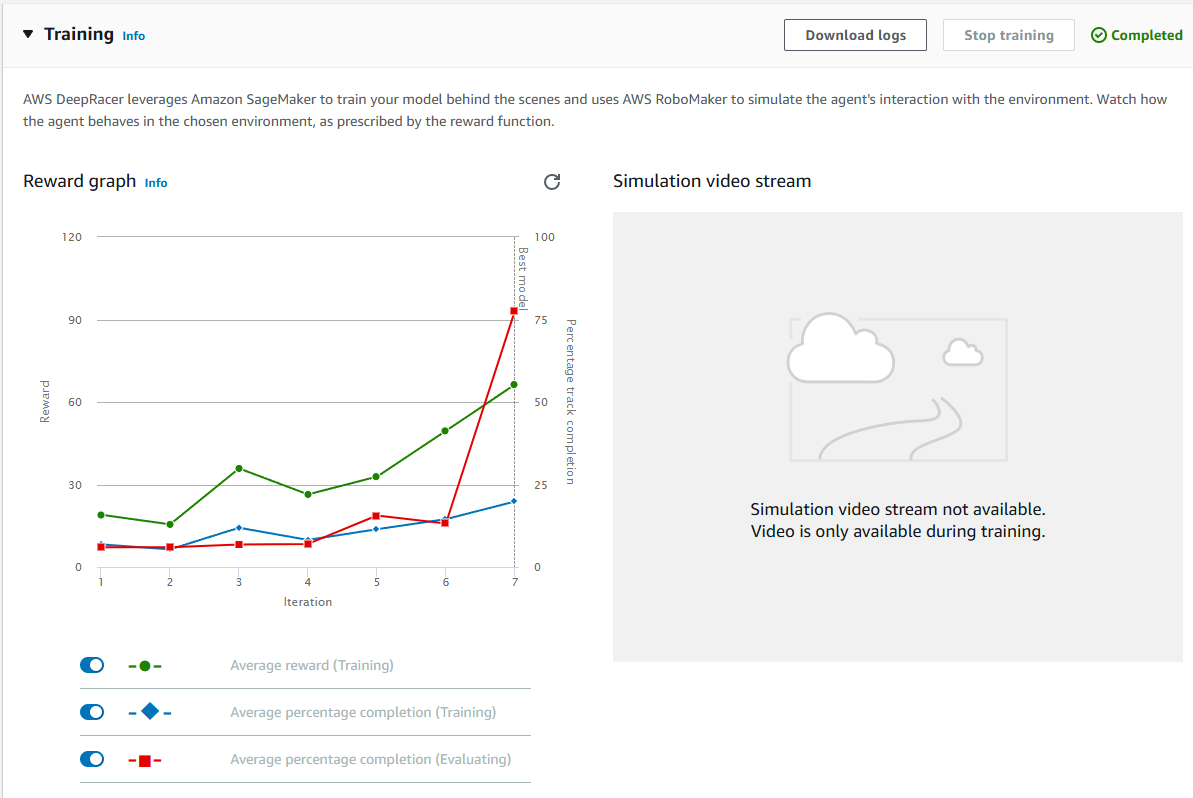The image size is (1193, 798).
Task: Click the Average percentage completion (Evaluating) legend text
Action: tap(371, 759)
